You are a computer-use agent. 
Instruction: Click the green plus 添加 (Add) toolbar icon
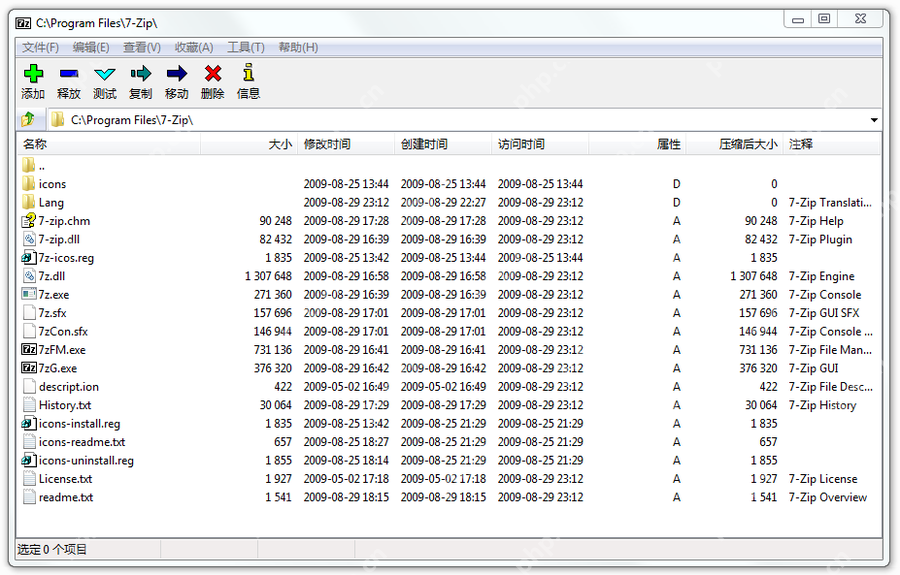(33, 73)
